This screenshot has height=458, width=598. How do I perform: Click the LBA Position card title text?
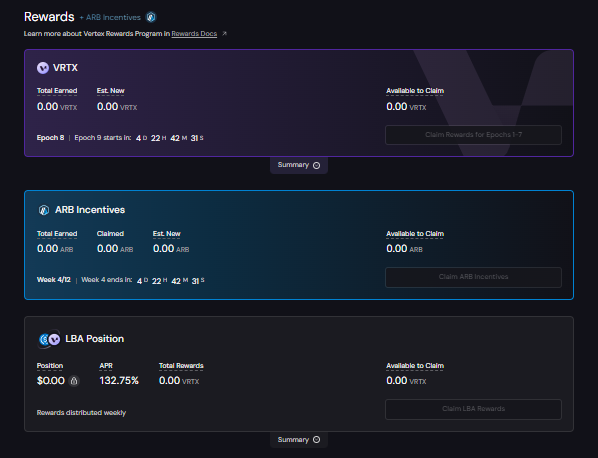pos(95,339)
